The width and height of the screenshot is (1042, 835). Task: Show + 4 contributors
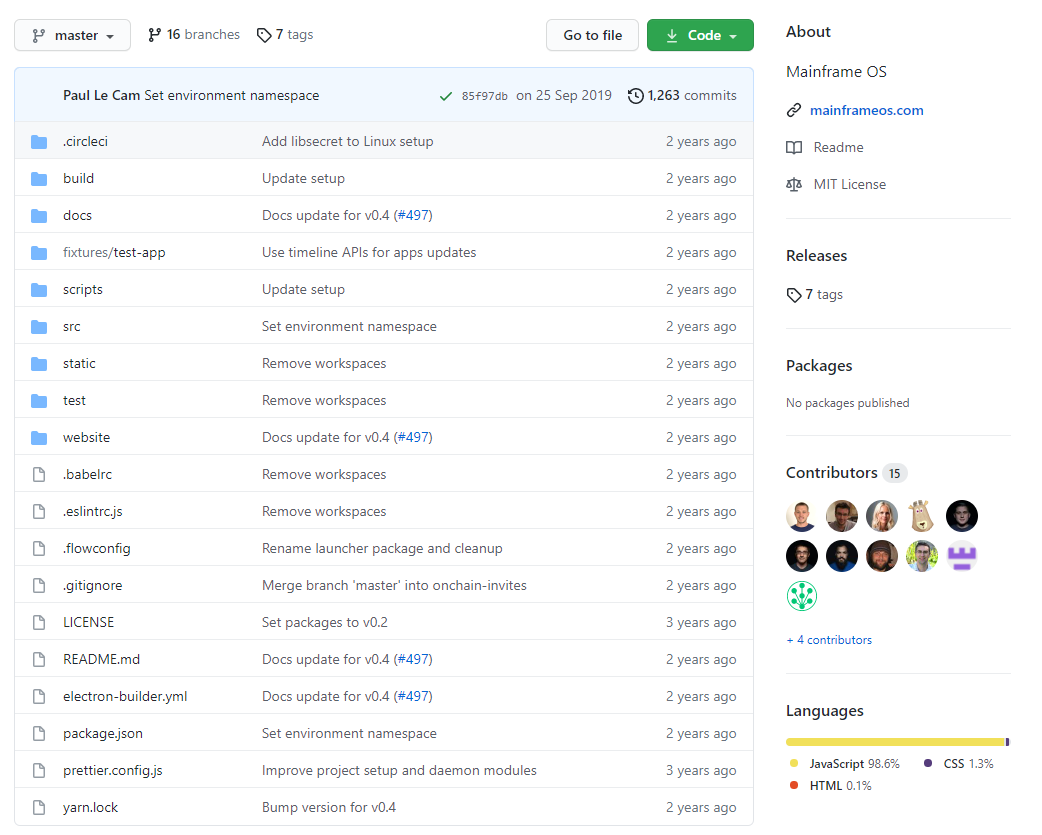[829, 640]
